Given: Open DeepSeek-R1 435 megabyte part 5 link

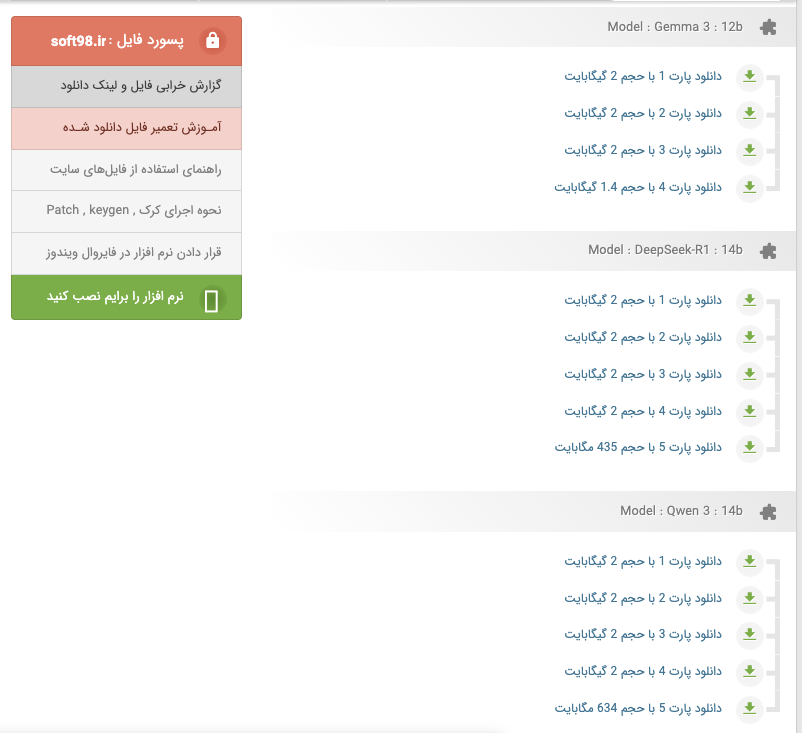Looking at the screenshot, I should pos(638,447).
